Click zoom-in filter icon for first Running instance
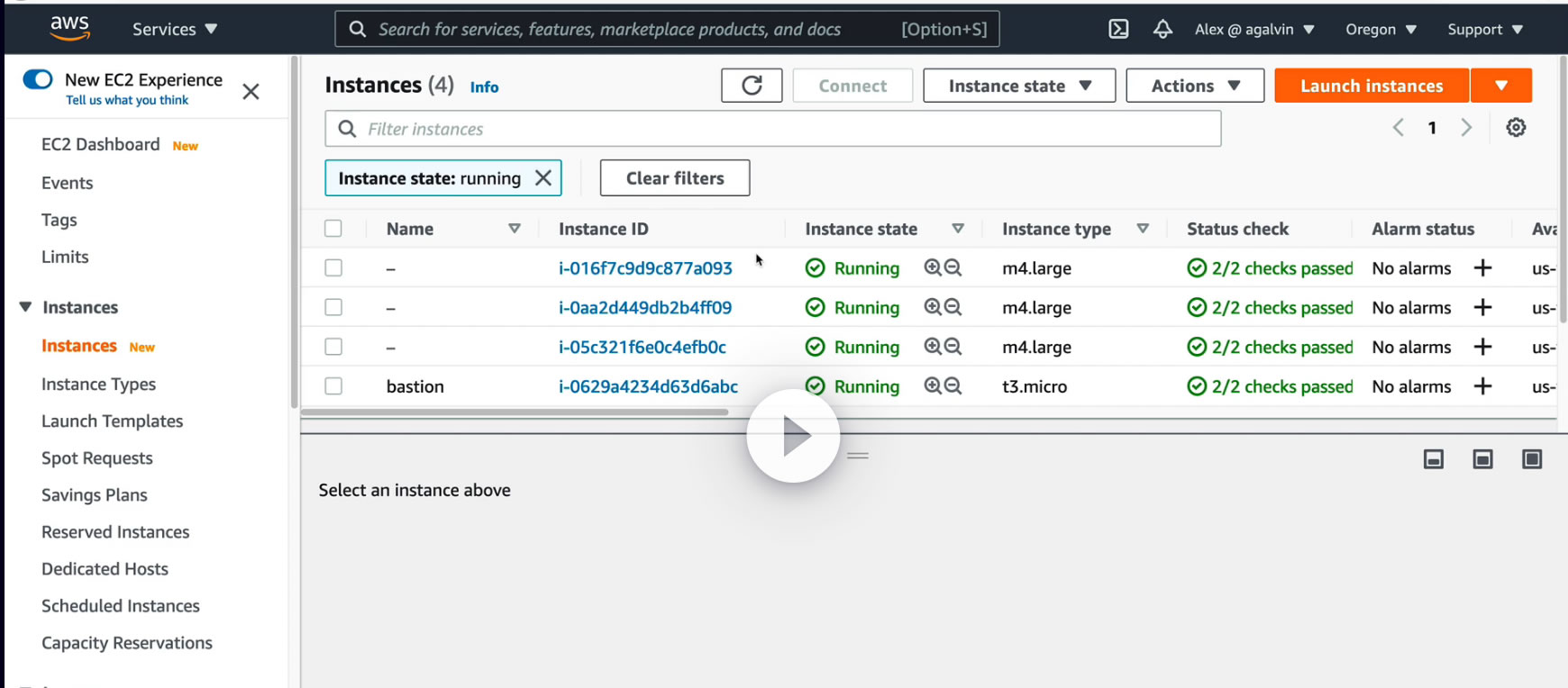This screenshot has height=688, width=1568. [x=933, y=267]
